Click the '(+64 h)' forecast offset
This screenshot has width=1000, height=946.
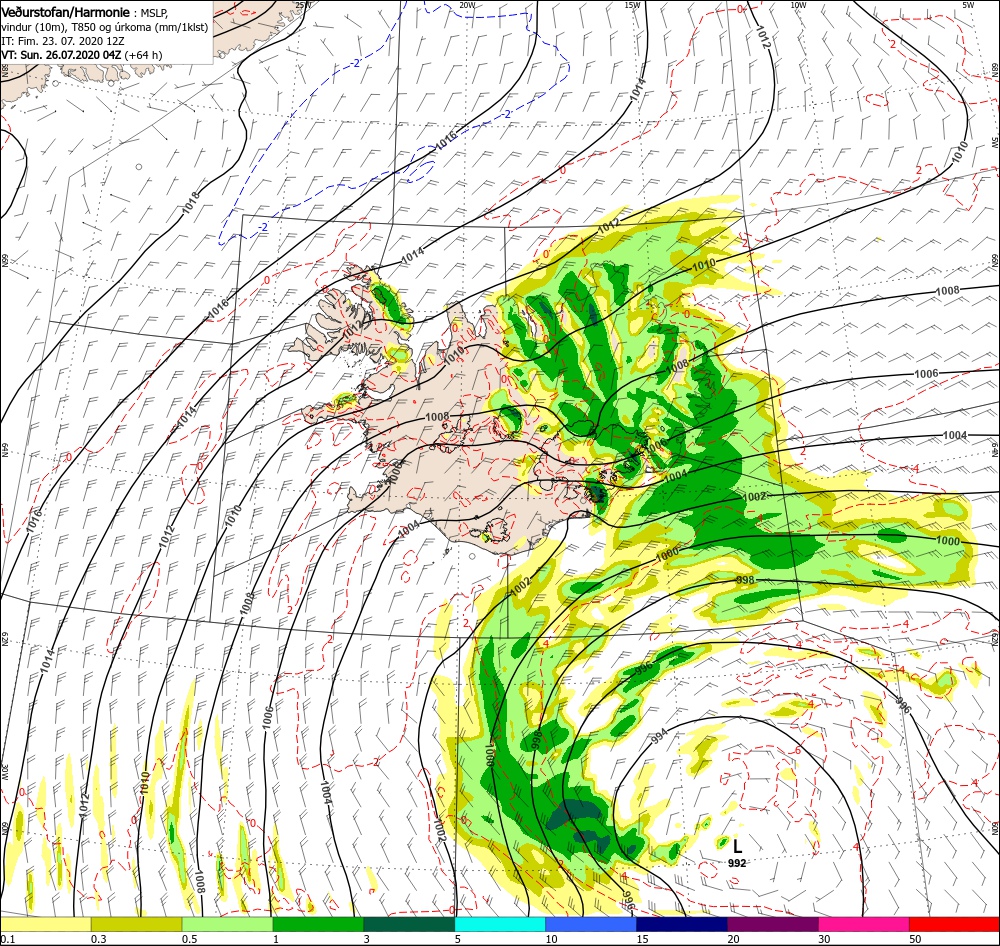click(x=143, y=55)
